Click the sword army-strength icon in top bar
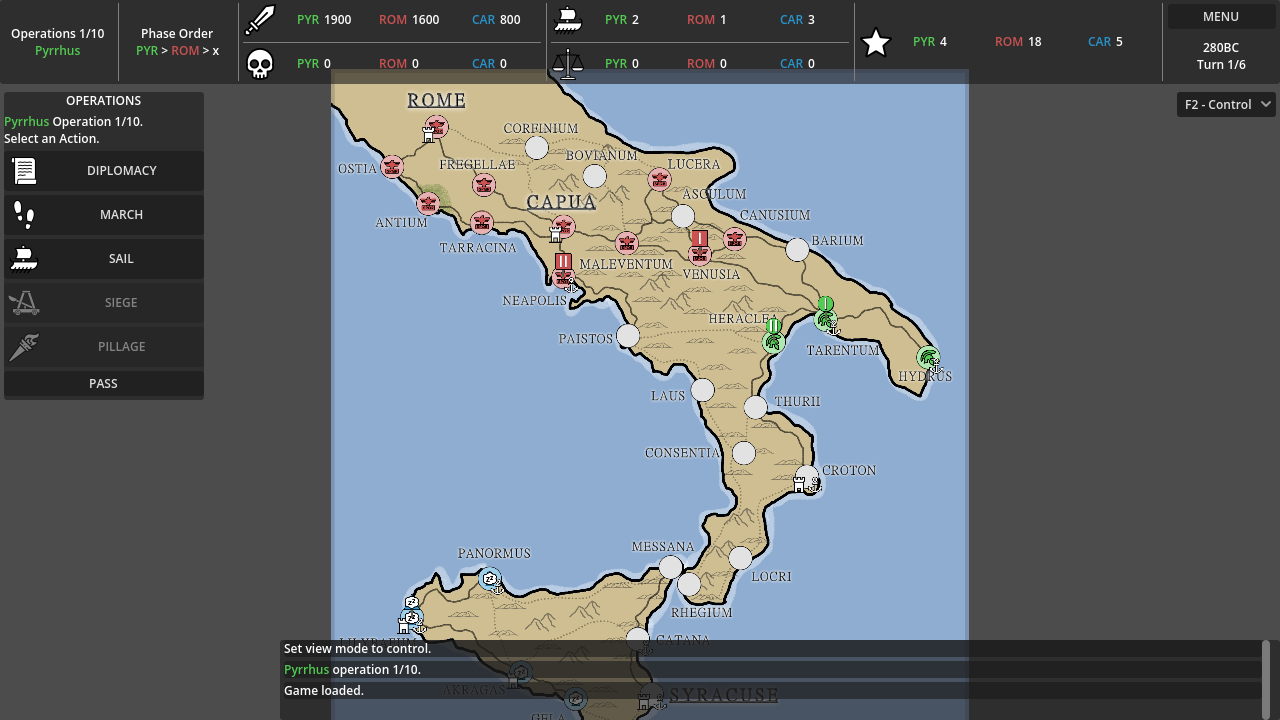This screenshot has width=1280, height=720. [x=260, y=20]
